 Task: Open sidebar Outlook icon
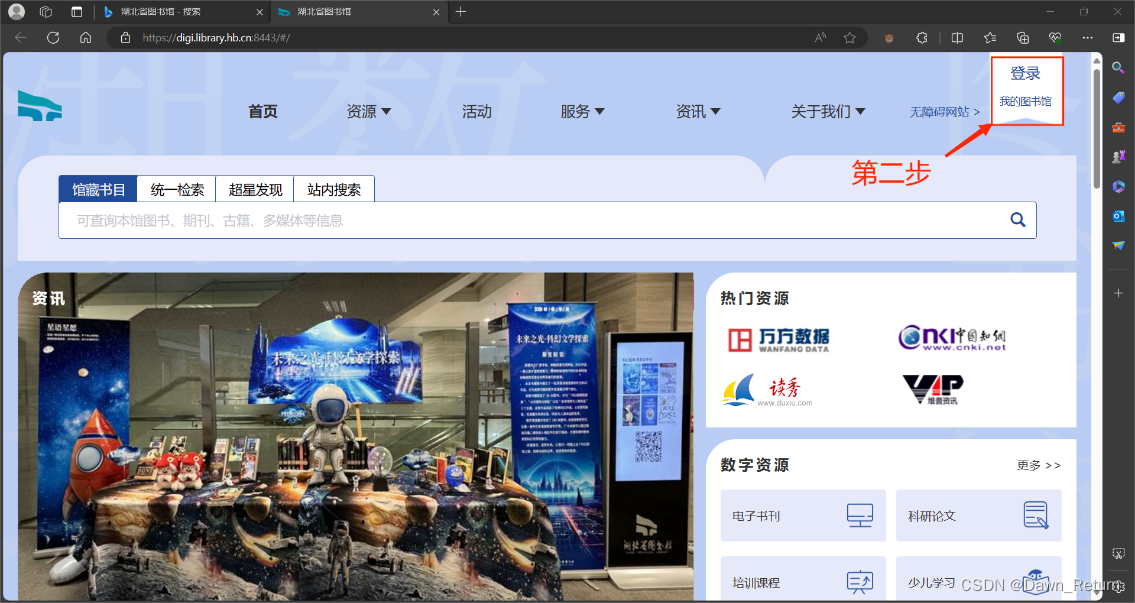click(x=1118, y=216)
